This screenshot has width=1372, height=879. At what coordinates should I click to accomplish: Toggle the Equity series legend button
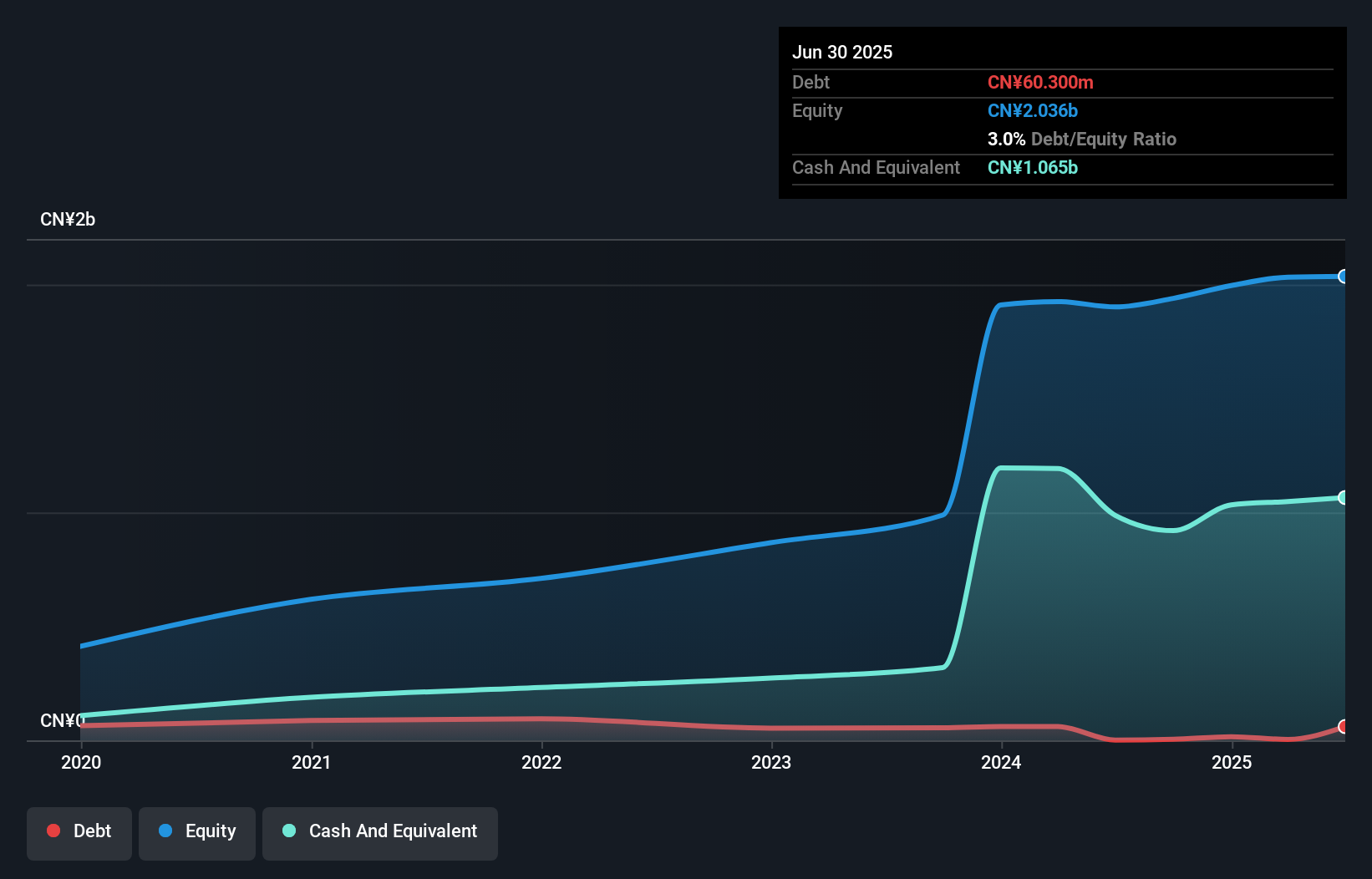click(x=197, y=833)
